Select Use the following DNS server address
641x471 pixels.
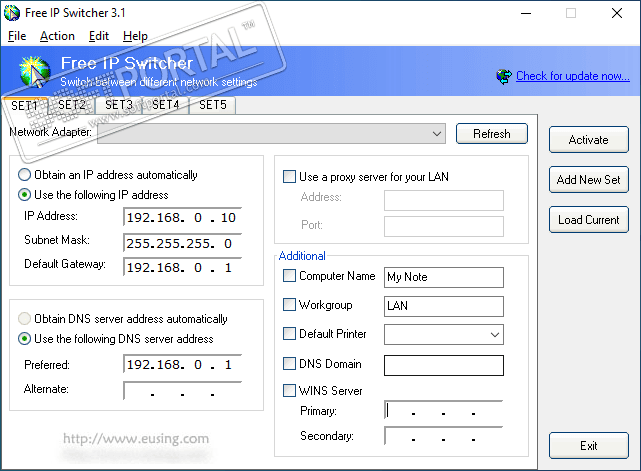tap(116, 339)
